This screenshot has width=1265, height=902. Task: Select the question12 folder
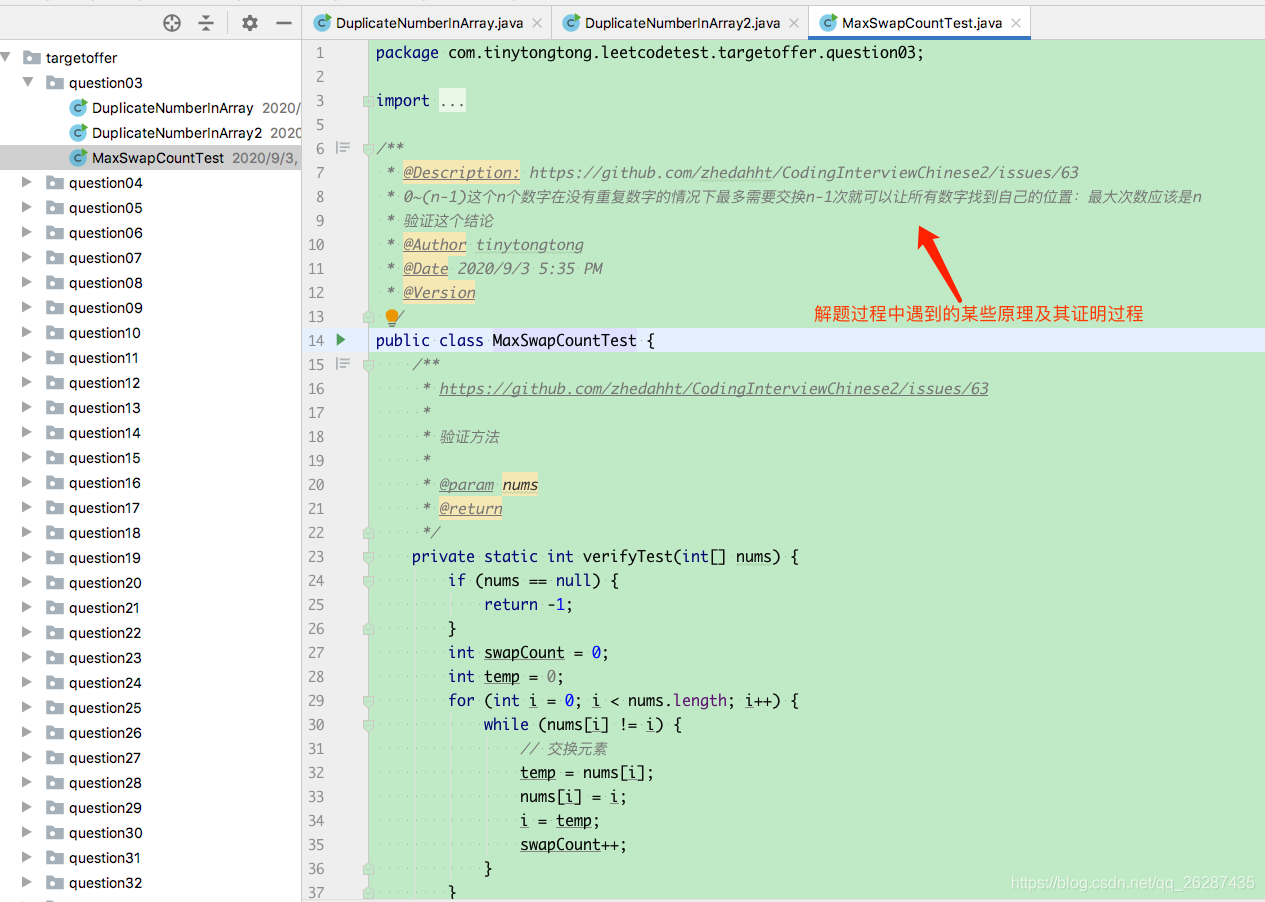[x=104, y=383]
